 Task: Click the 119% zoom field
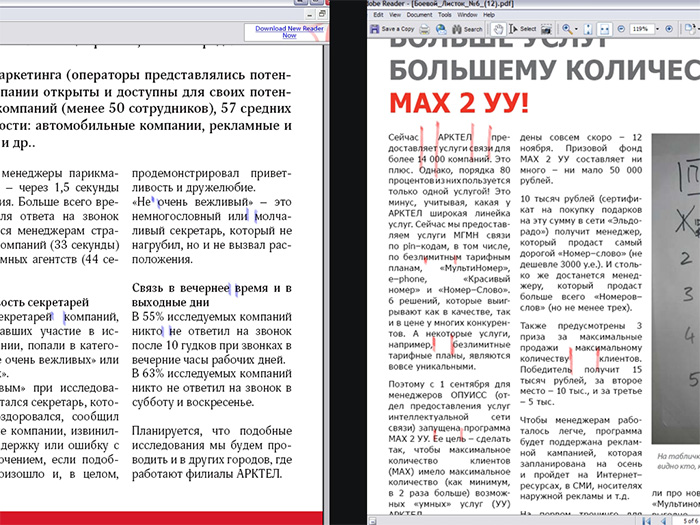641,29
